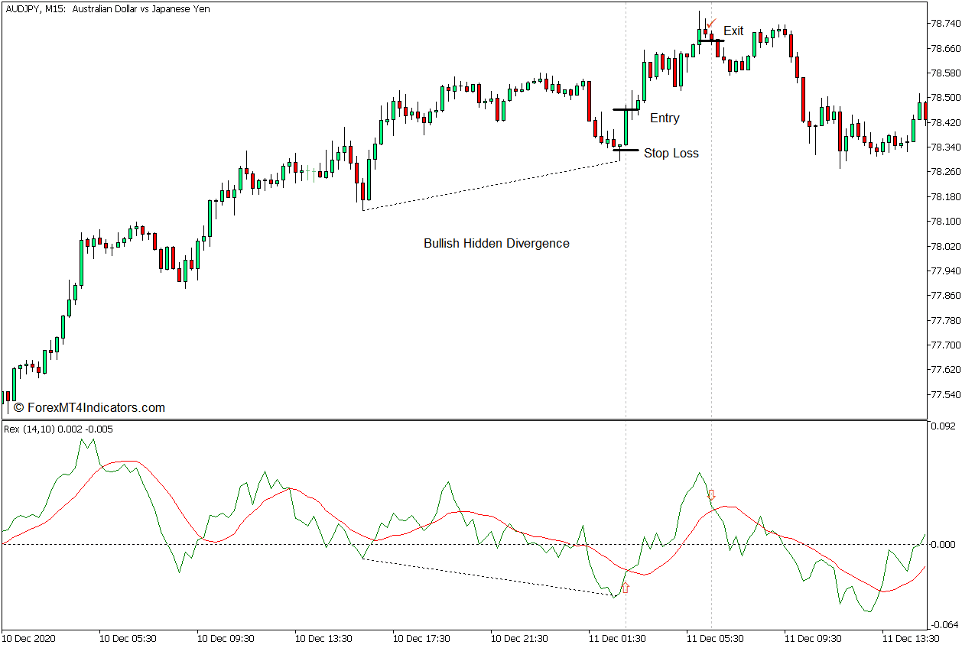The height and width of the screenshot is (650, 977).
Task: Click the red checkmark above the Exit candle
Action: tap(712, 22)
